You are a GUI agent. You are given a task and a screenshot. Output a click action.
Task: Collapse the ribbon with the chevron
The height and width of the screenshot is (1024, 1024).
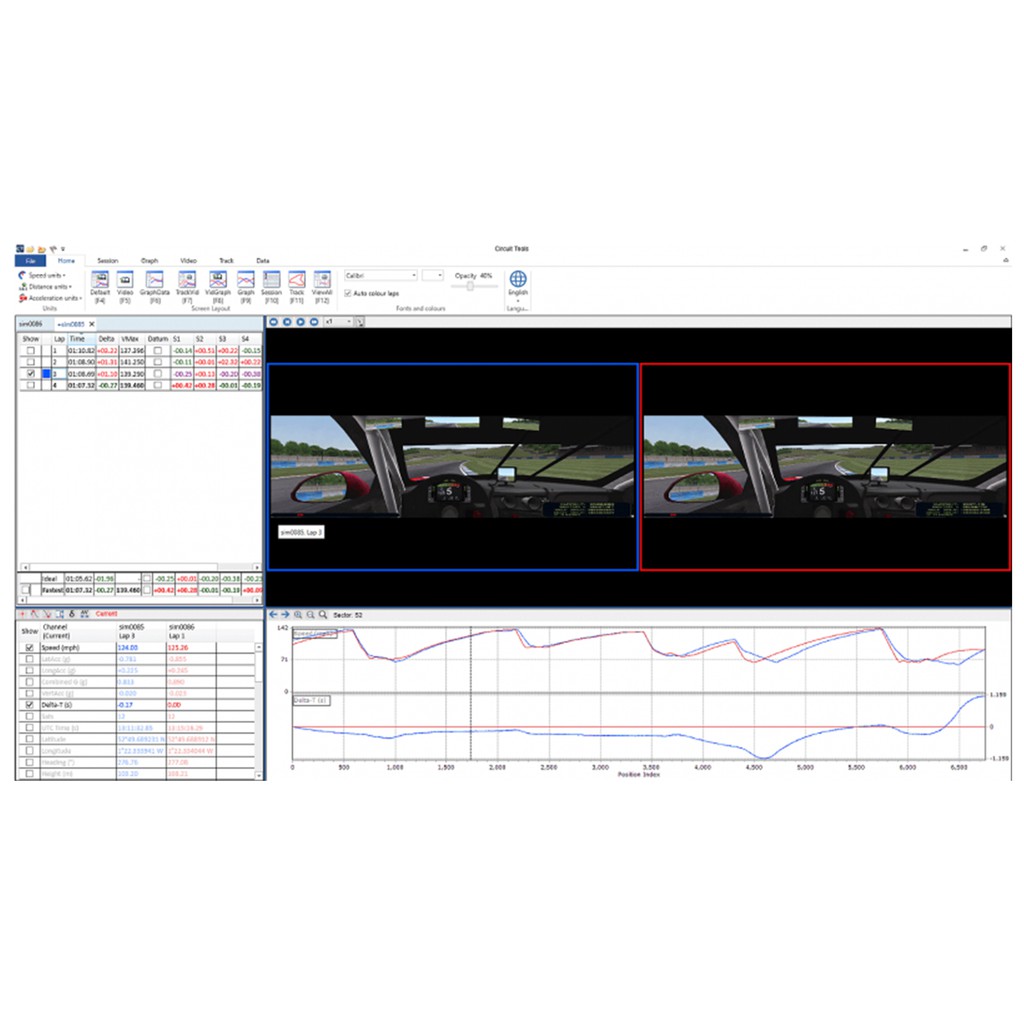tap(1006, 261)
